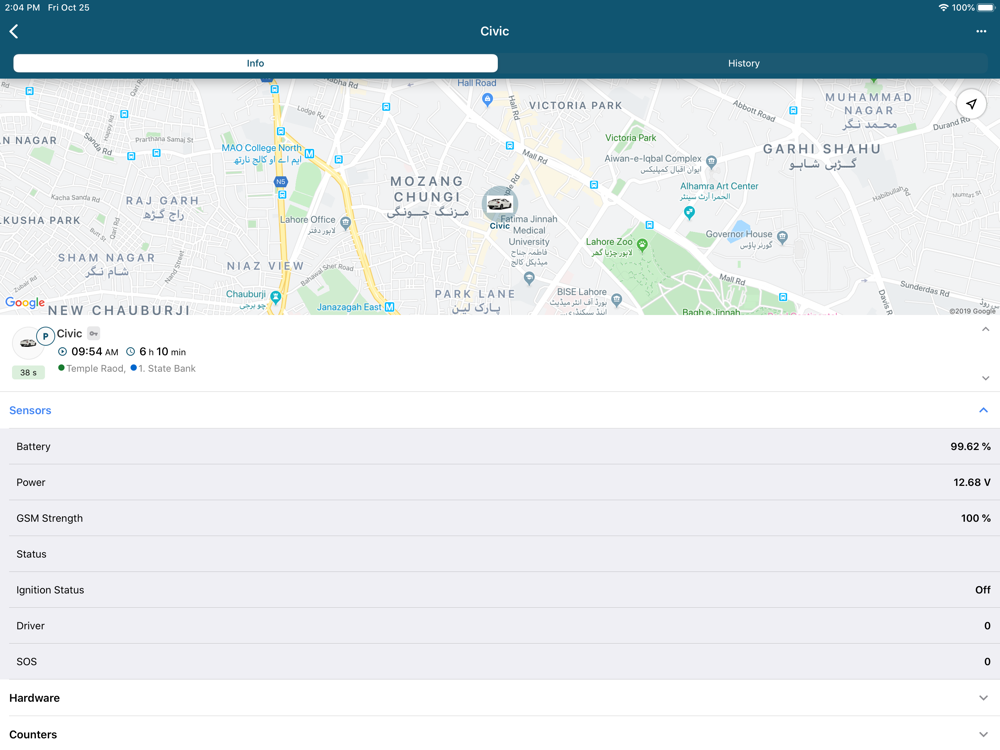Tap the Victoria Park green label on map
This screenshot has width=1000, height=750.
click(630, 138)
